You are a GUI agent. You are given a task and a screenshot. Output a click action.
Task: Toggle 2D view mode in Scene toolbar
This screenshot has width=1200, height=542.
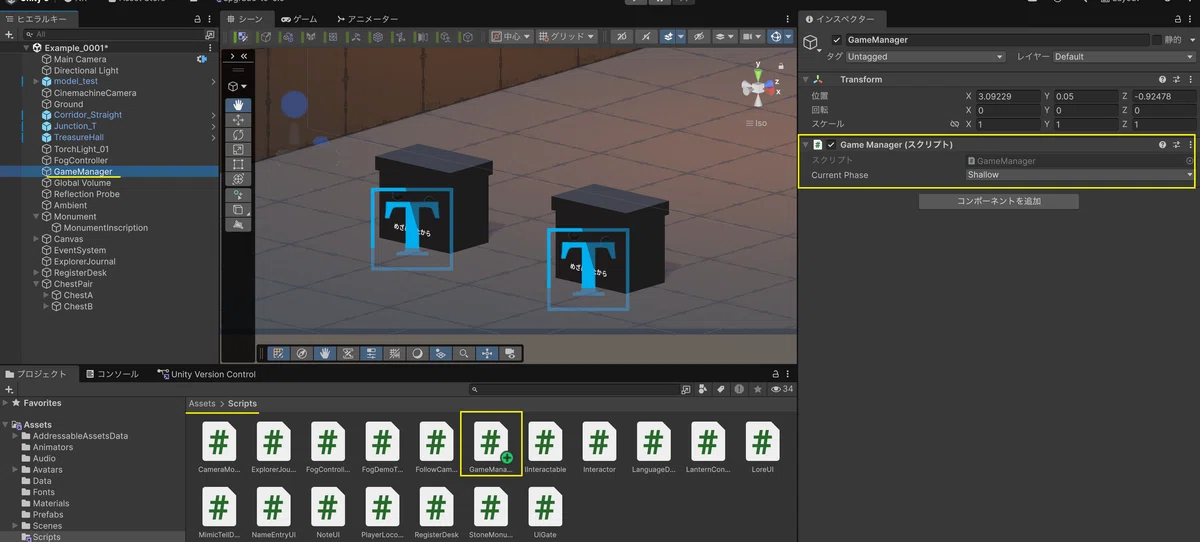pos(620,37)
